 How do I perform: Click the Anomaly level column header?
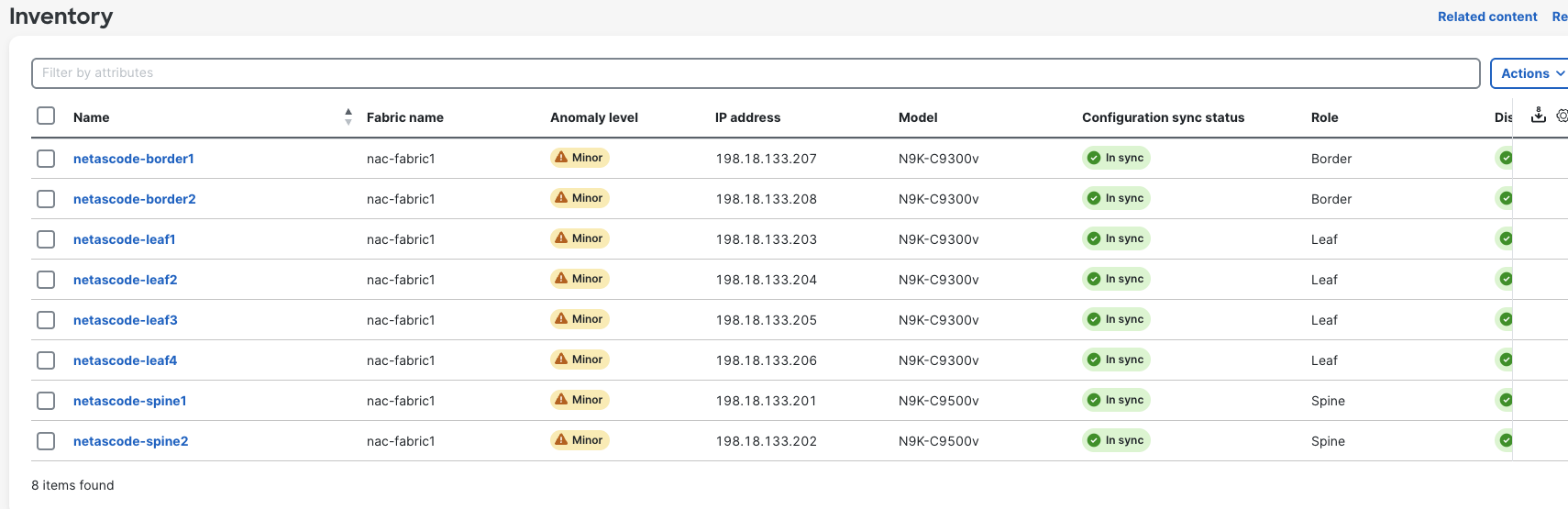[594, 117]
